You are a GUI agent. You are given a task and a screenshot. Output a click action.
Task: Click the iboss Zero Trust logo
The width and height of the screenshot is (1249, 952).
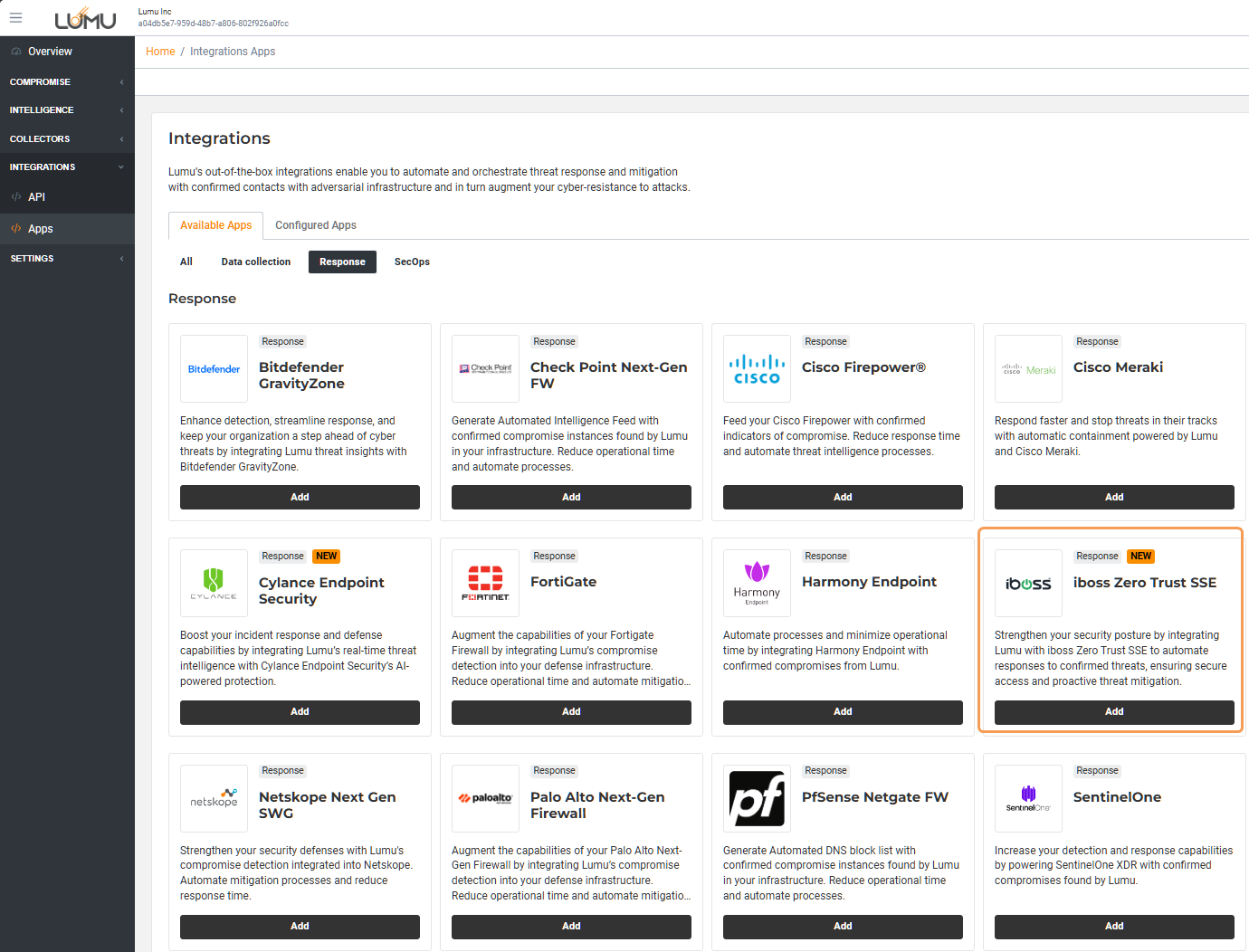point(1028,584)
